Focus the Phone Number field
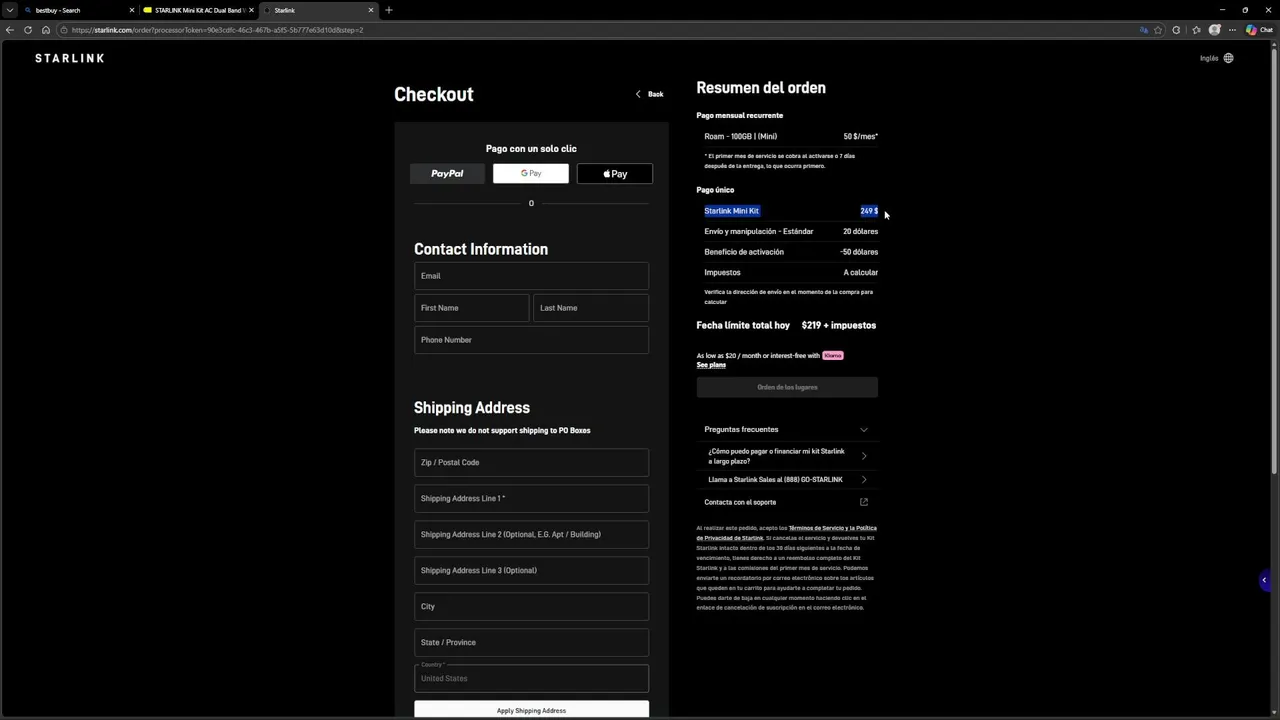The height and width of the screenshot is (720, 1280). point(531,340)
